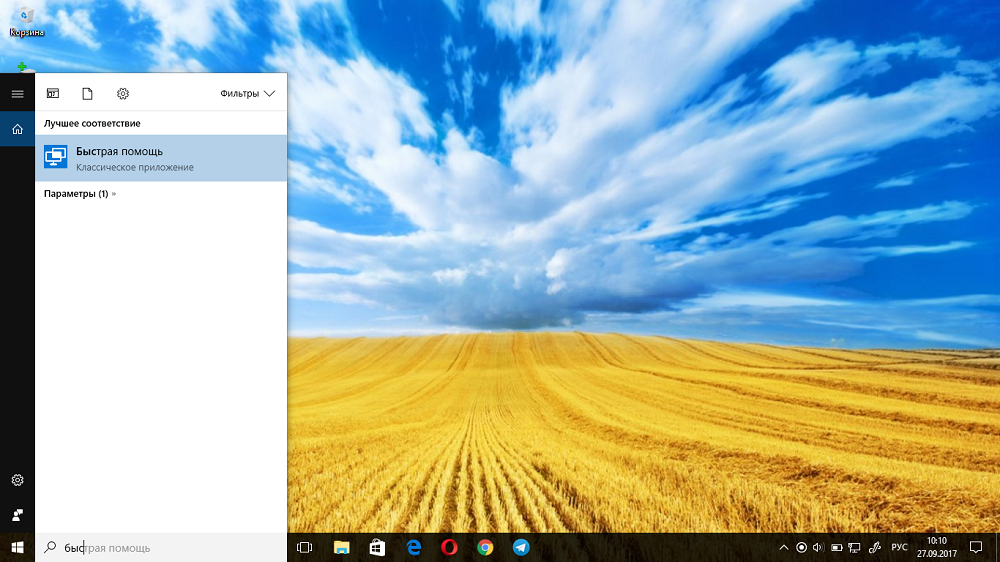Image resolution: width=1000 pixels, height=562 pixels.
Task: Open File Explorer from the taskbar
Action: 342,547
